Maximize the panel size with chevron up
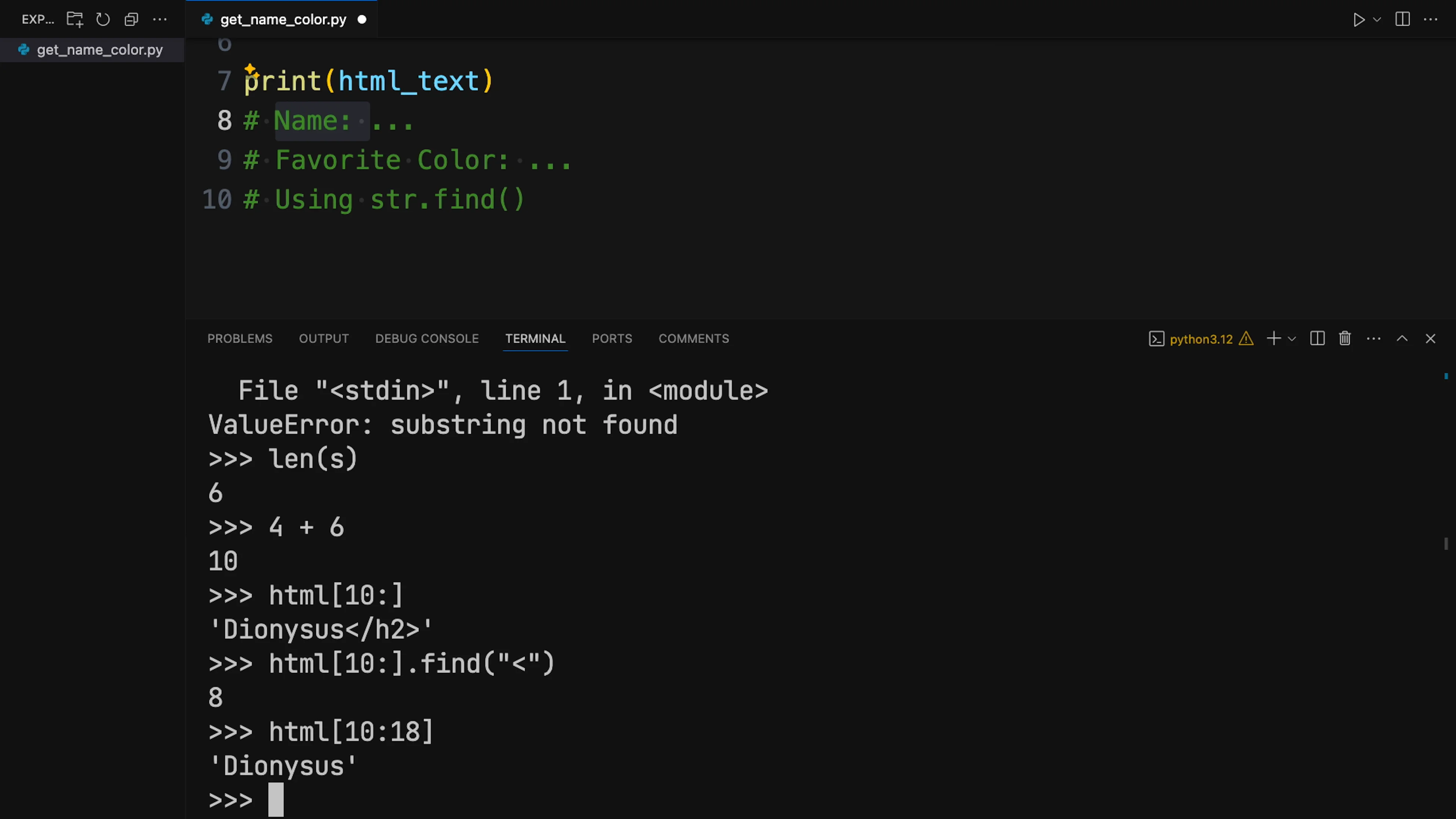This screenshot has height=819, width=1456. (1402, 339)
